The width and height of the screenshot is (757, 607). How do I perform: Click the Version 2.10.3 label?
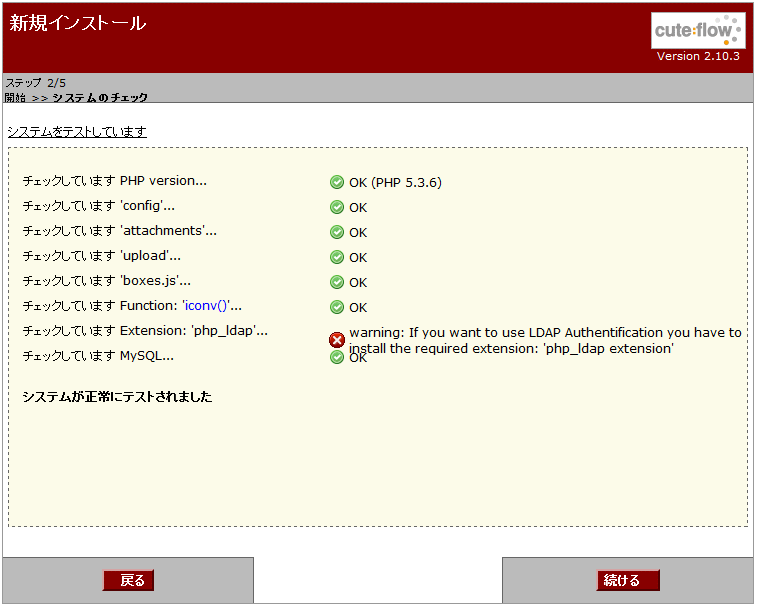pos(698,56)
